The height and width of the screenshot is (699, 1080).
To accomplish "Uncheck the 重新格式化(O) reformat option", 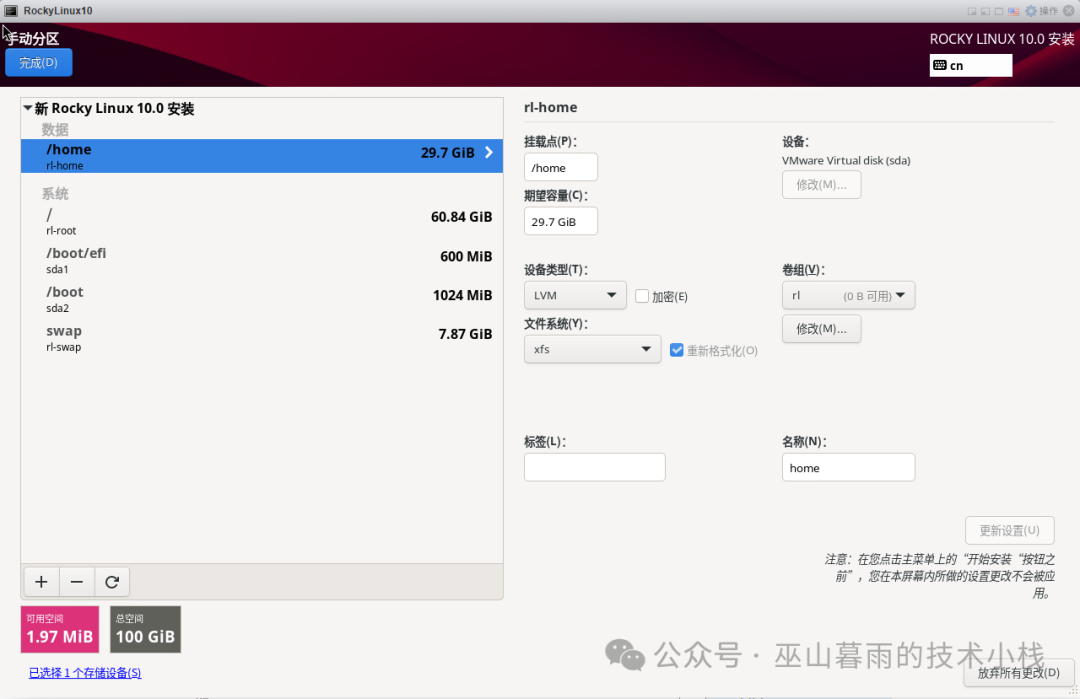I will pos(677,350).
